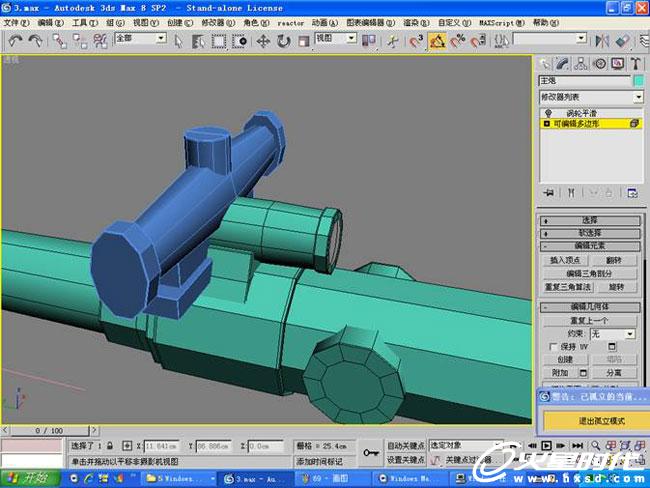
Task: Activate the Select and Move tool
Action: click(263, 41)
